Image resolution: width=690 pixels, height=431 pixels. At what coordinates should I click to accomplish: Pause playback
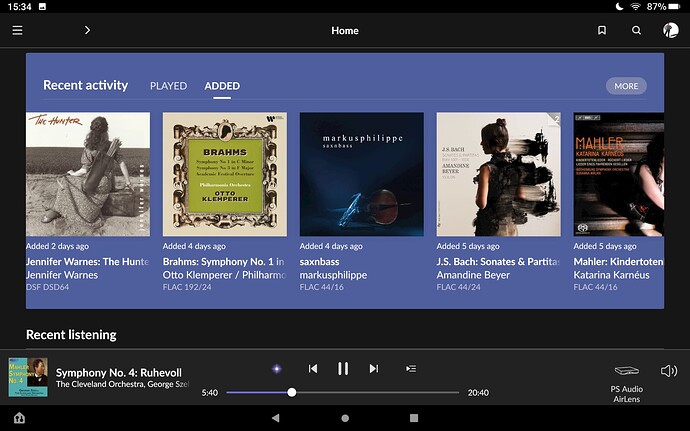click(x=343, y=368)
